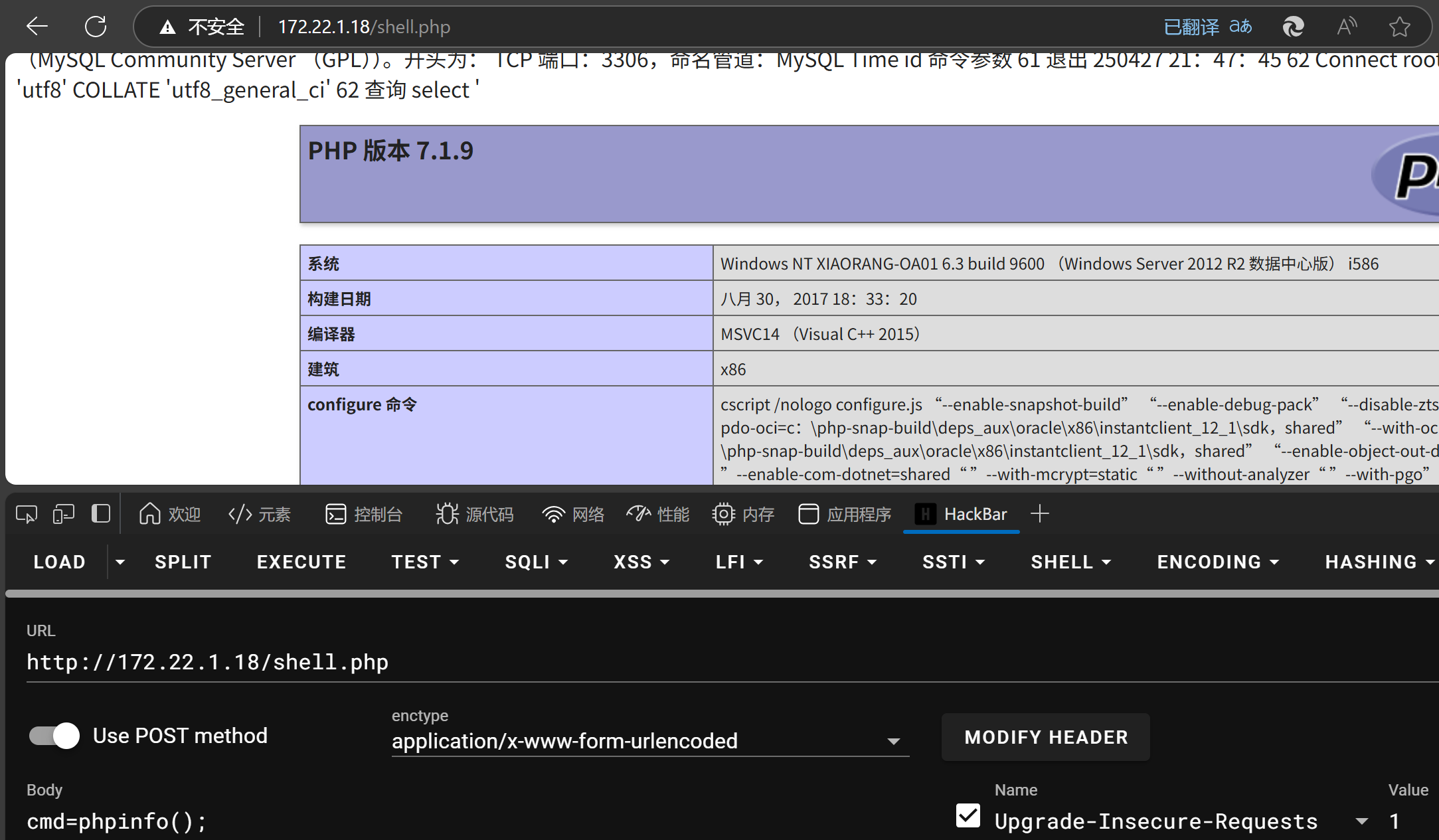This screenshot has width=1439, height=840.
Task: Click the 编译器 row label
Action: [x=331, y=334]
